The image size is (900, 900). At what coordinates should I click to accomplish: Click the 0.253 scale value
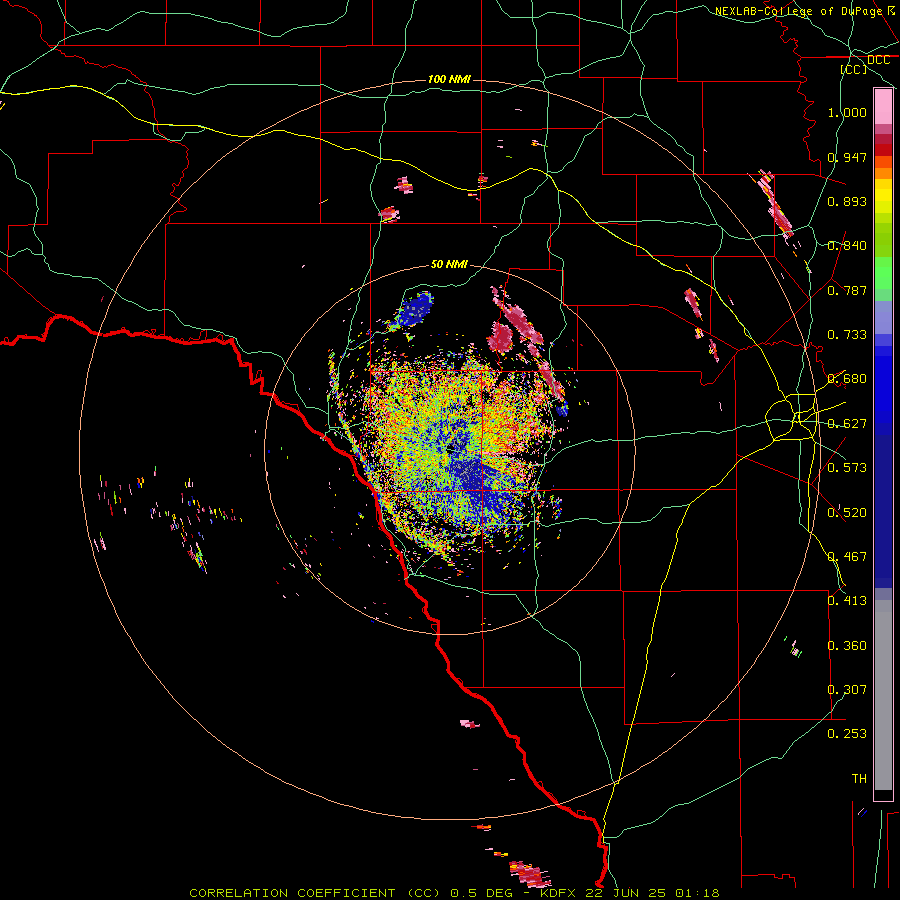pos(847,734)
